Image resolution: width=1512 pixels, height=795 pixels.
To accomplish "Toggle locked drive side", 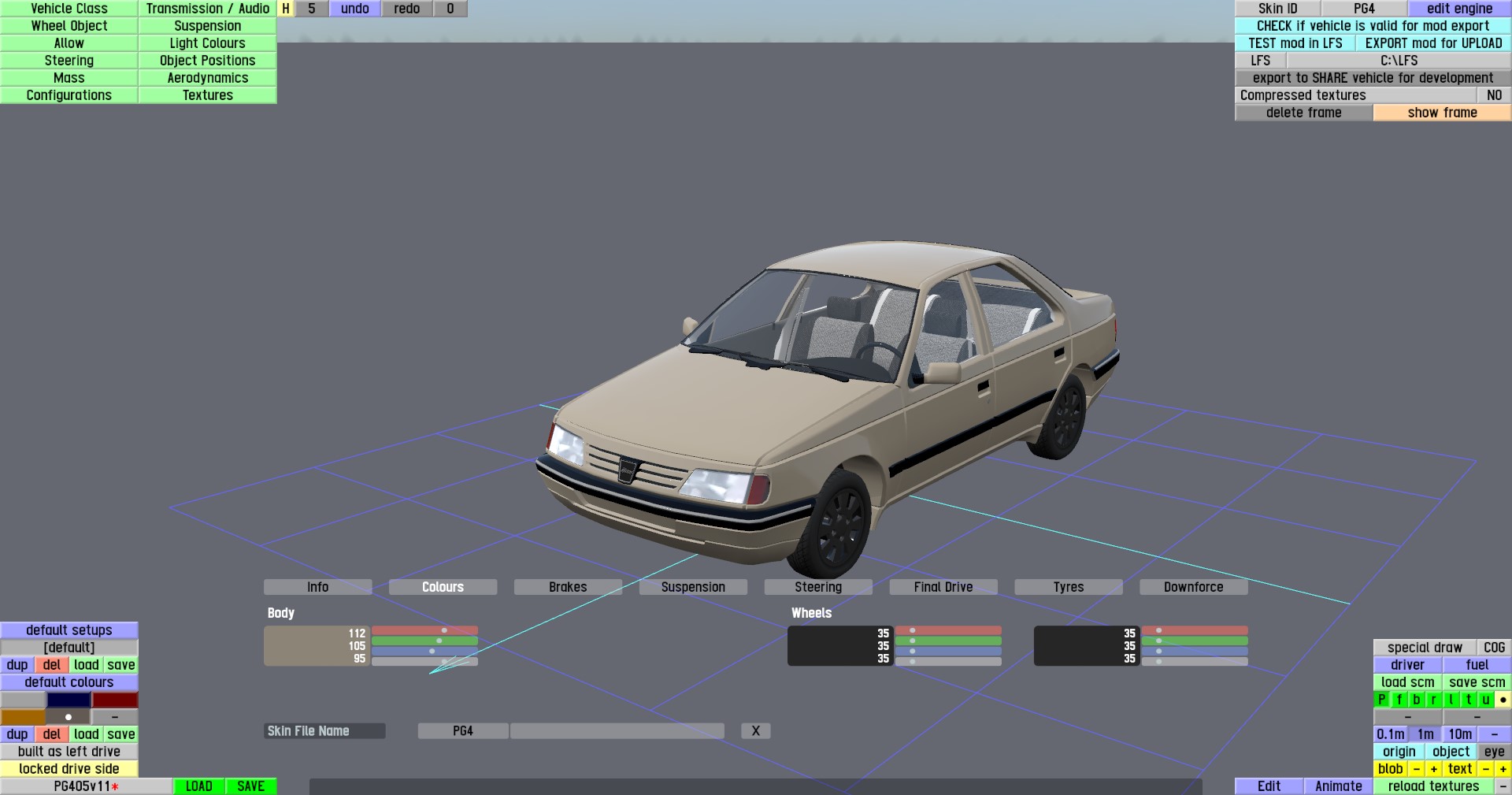I will pyautogui.click(x=69, y=769).
